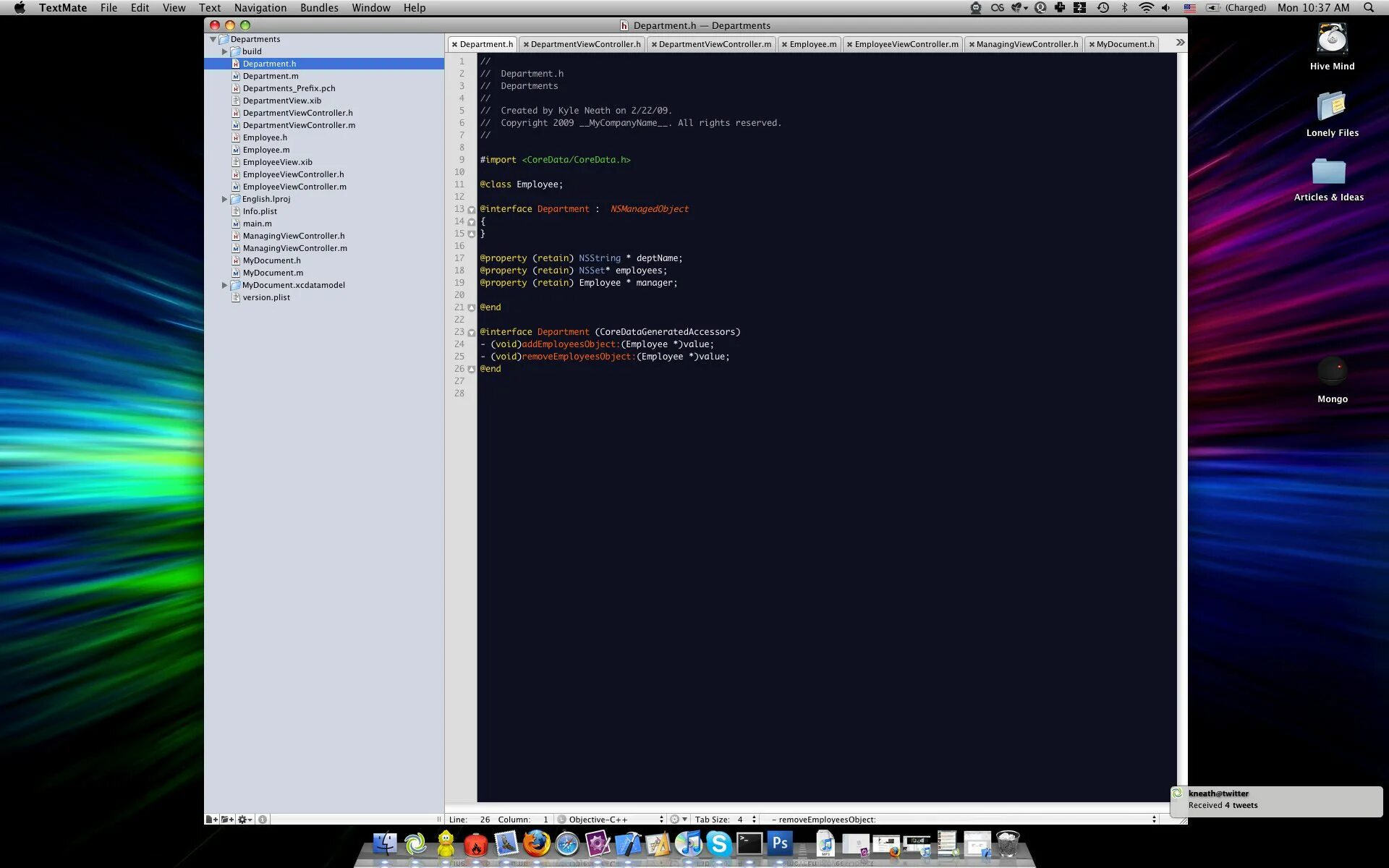
Task: Open the Navigation menu
Action: pyautogui.click(x=260, y=8)
